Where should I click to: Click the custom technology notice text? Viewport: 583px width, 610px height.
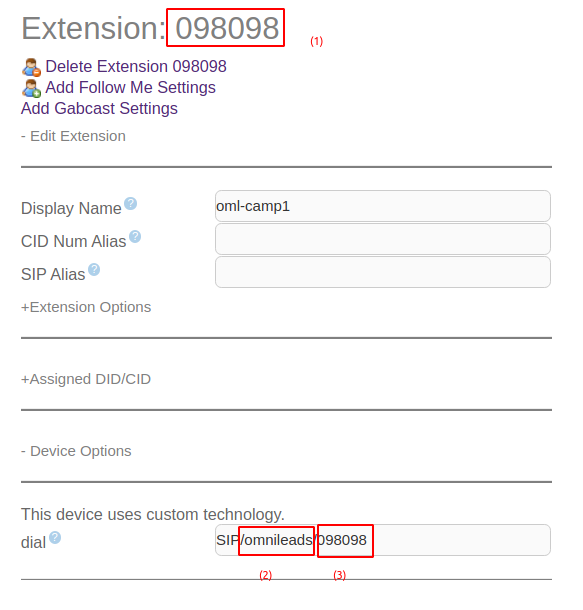coord(153,515)
